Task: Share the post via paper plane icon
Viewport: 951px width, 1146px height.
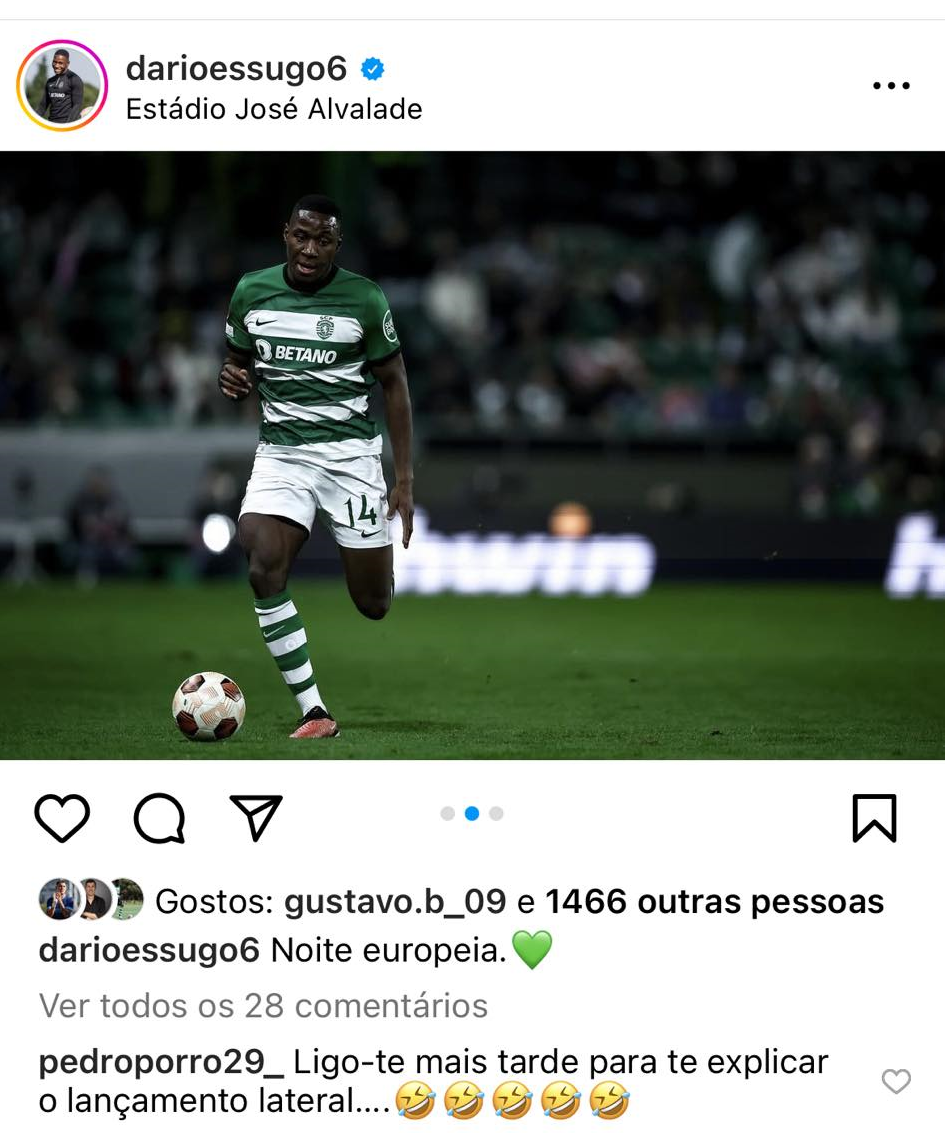Action: coord(256,817)
